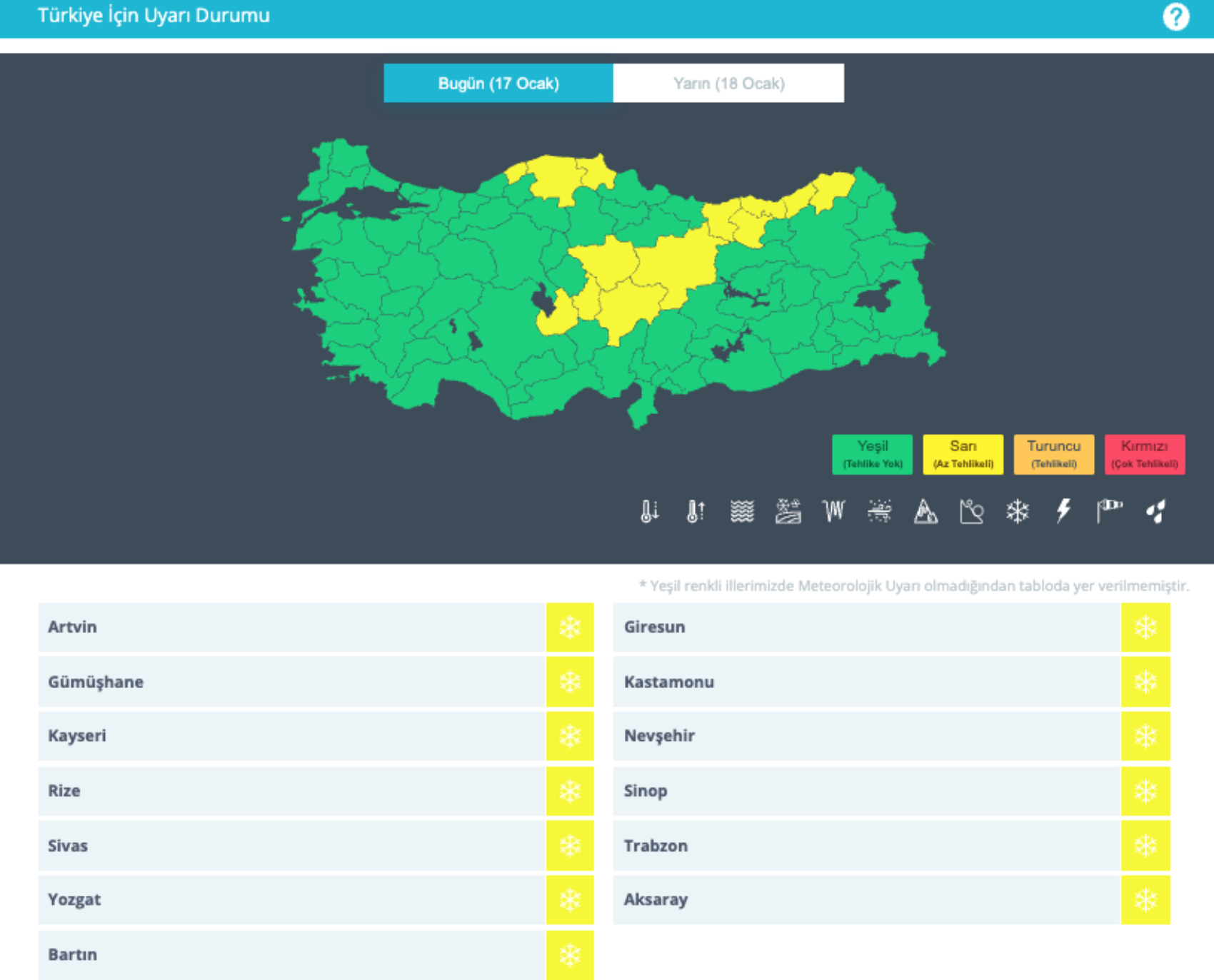1214x980 pixels.
Task: Select the windsock wind warning icon
Action: pos(1109,511)
